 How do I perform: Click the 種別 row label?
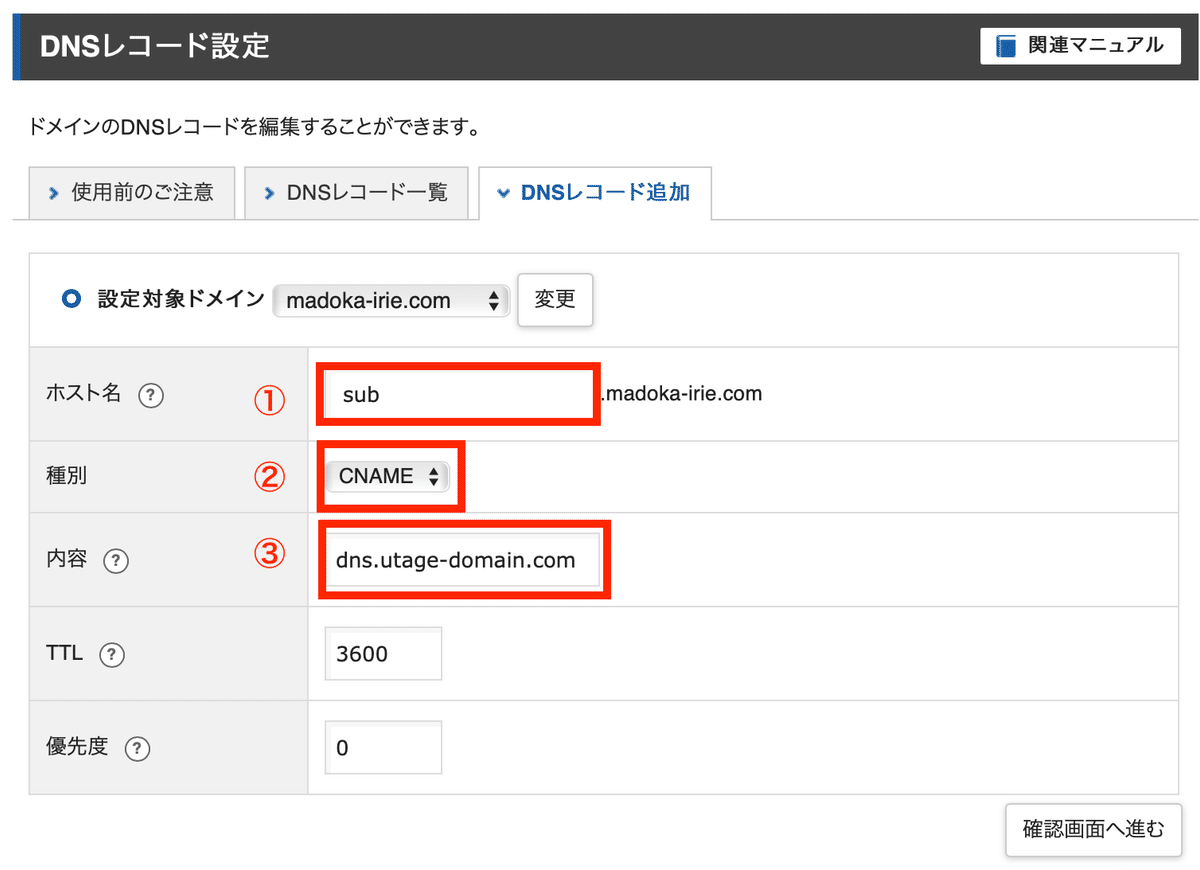click(67, 476)
